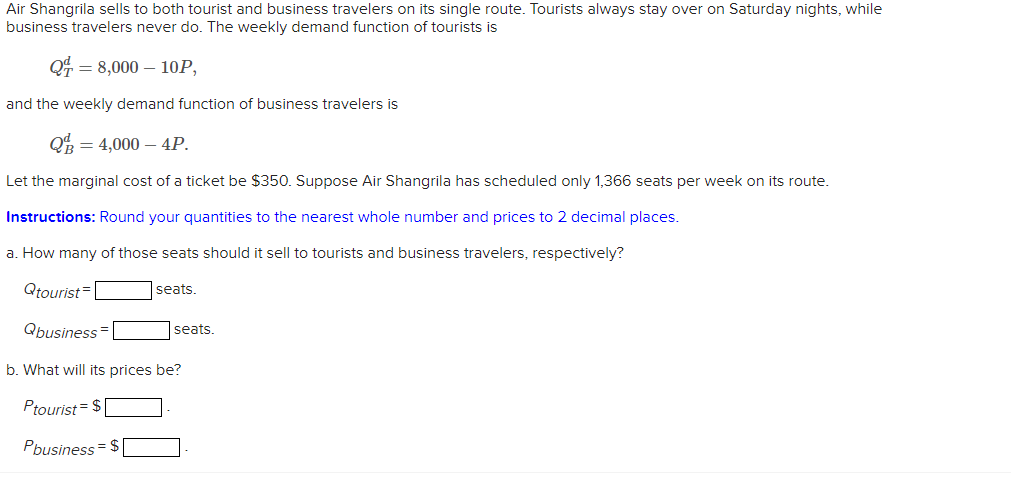Click the 'weekly demand function of business travelers' line
Screen dimensions: 1011x478
coord(202,105)
